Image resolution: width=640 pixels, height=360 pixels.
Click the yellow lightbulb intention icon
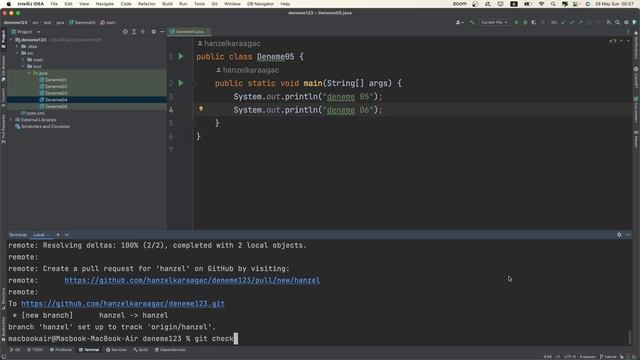click(201, 109)
